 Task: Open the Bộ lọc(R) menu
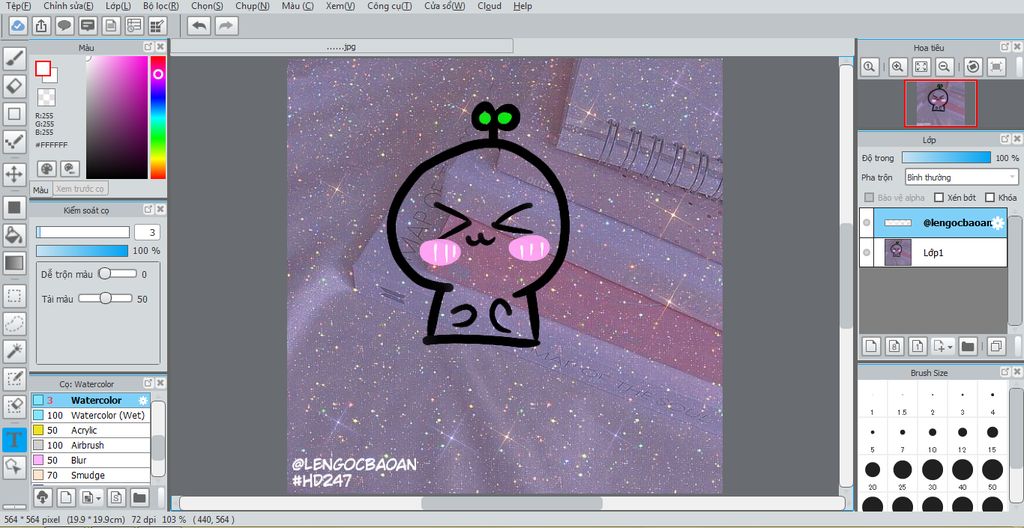(x=161, y=6)
